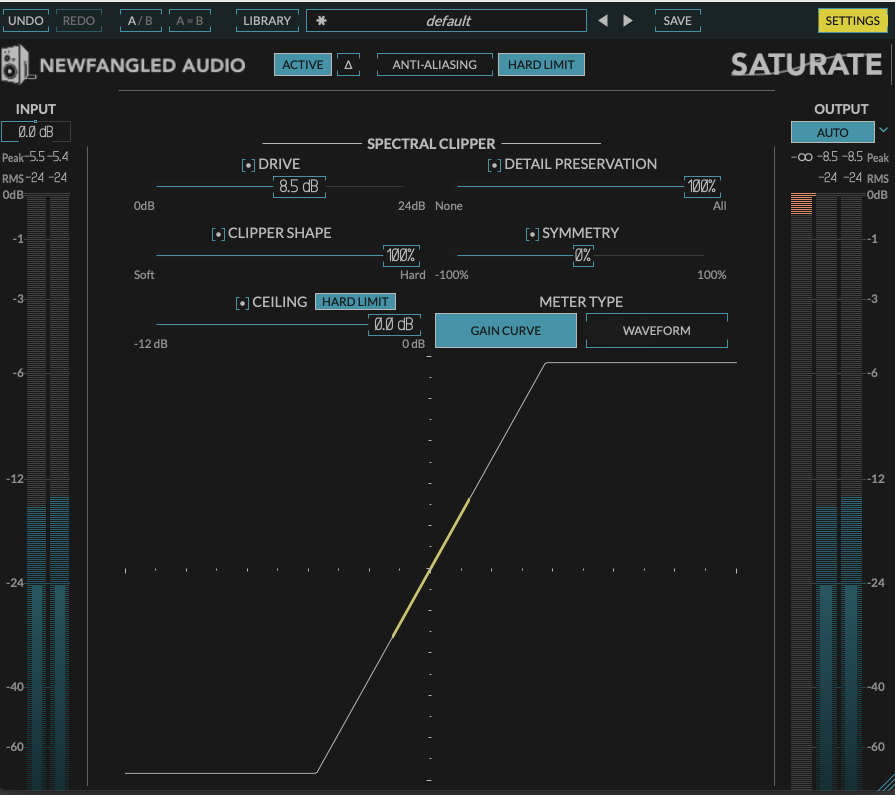Toggle the ACTIVE plugin bypass
Viewport: 895px width, 795px height.
(302, 64)
